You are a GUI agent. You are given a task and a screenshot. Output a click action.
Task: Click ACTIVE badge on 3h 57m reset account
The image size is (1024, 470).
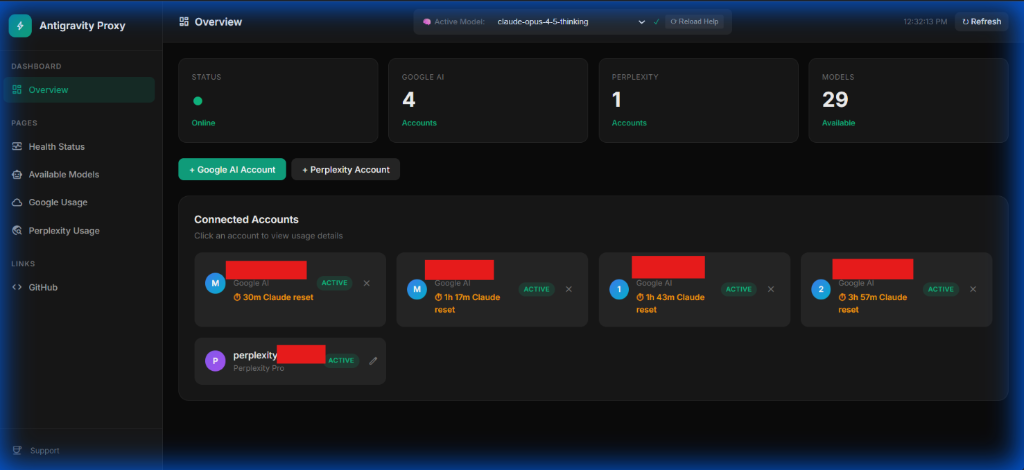pos(940,289)
